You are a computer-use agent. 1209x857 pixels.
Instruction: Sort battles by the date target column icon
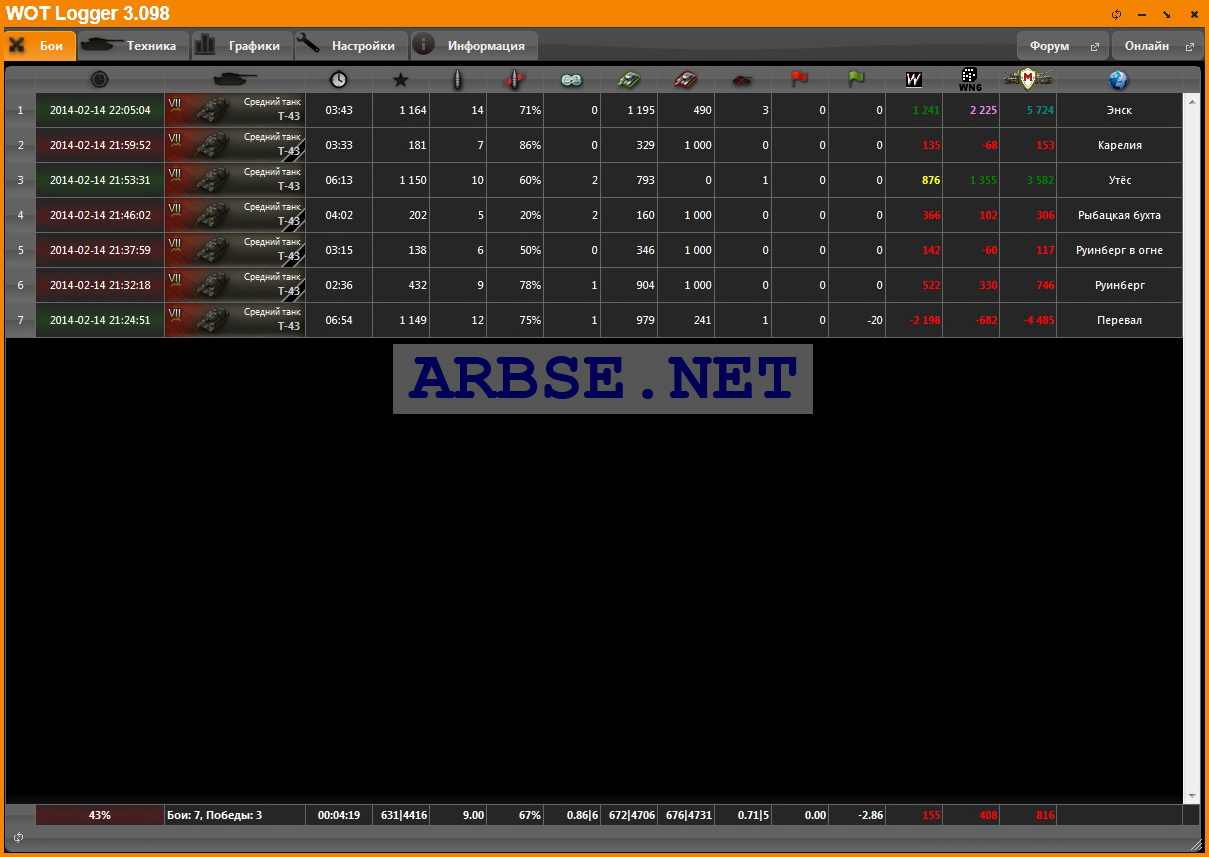point(99,79)
